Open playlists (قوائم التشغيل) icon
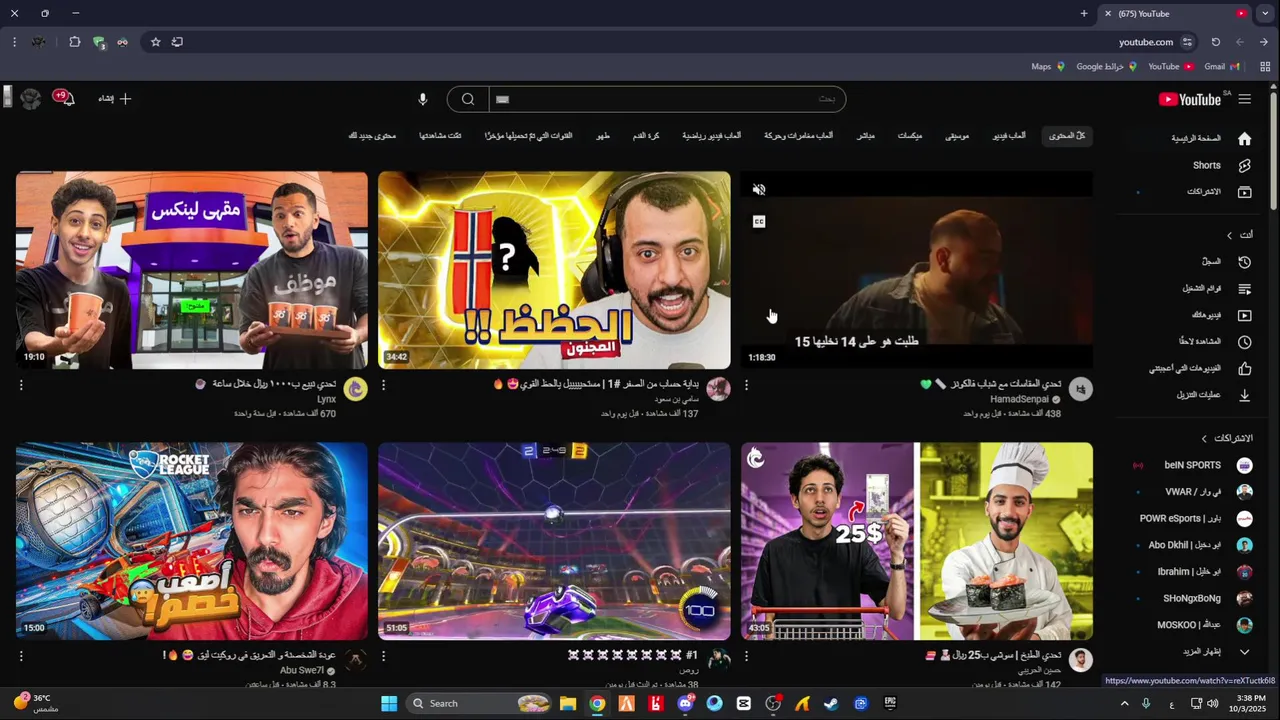 click(1244, 289)
